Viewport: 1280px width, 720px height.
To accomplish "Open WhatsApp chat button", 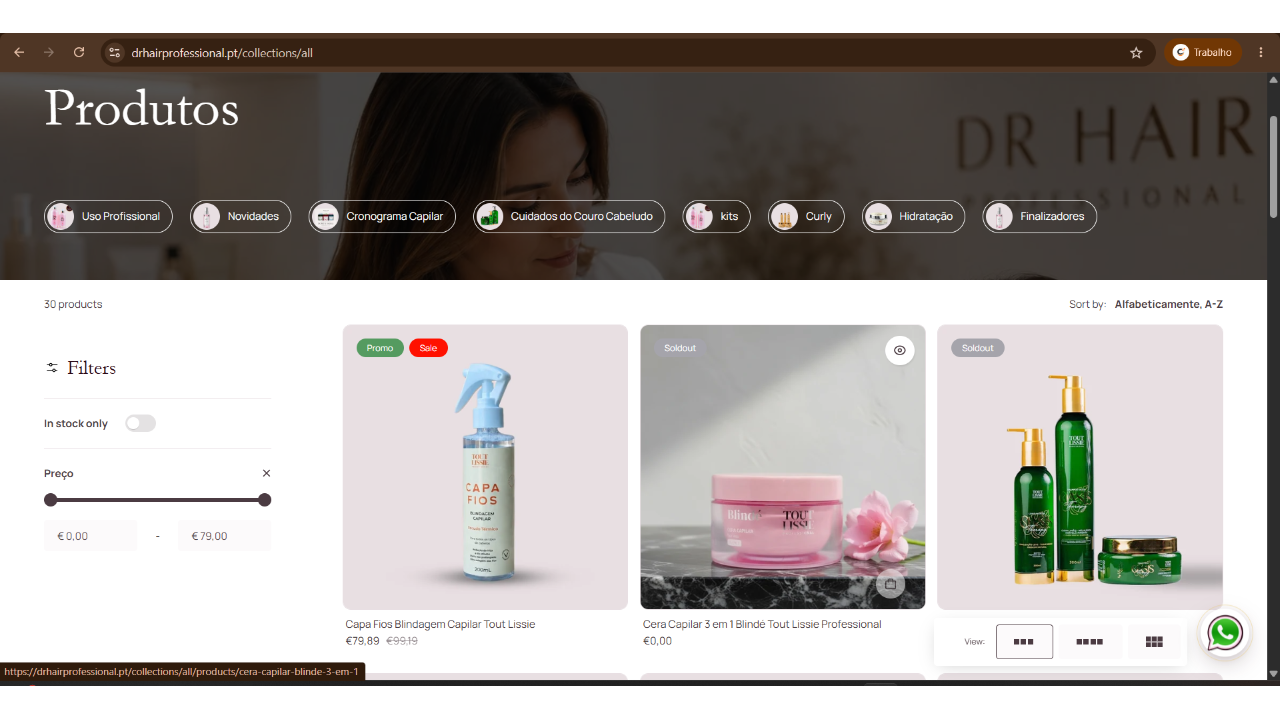I will 1225,633.
